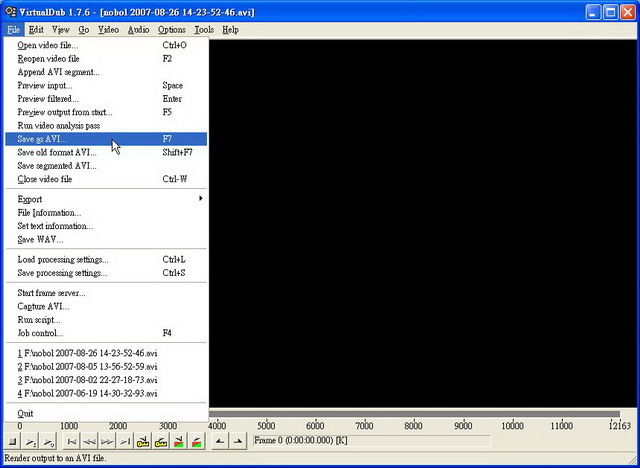Screen dimensions: 640x468
Task: Choose Set text information...
Action: point(106,226)
